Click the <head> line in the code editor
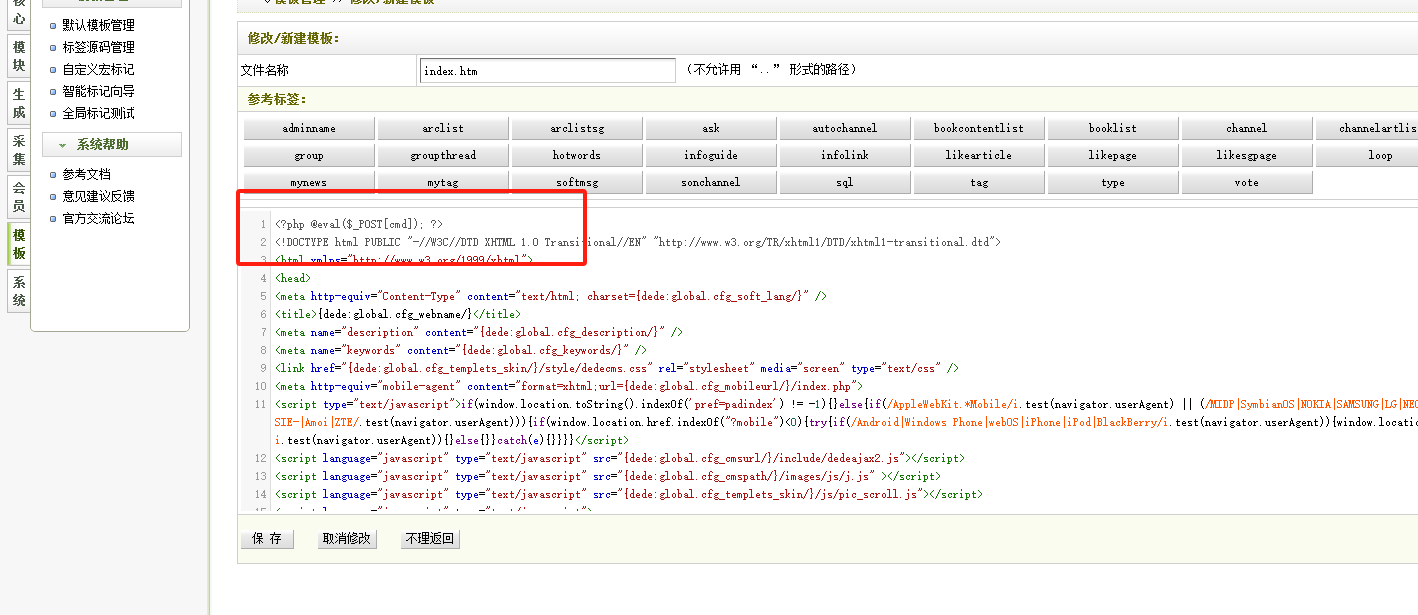1418x615 pixels. pyautogui.click(x=293, y=278)
